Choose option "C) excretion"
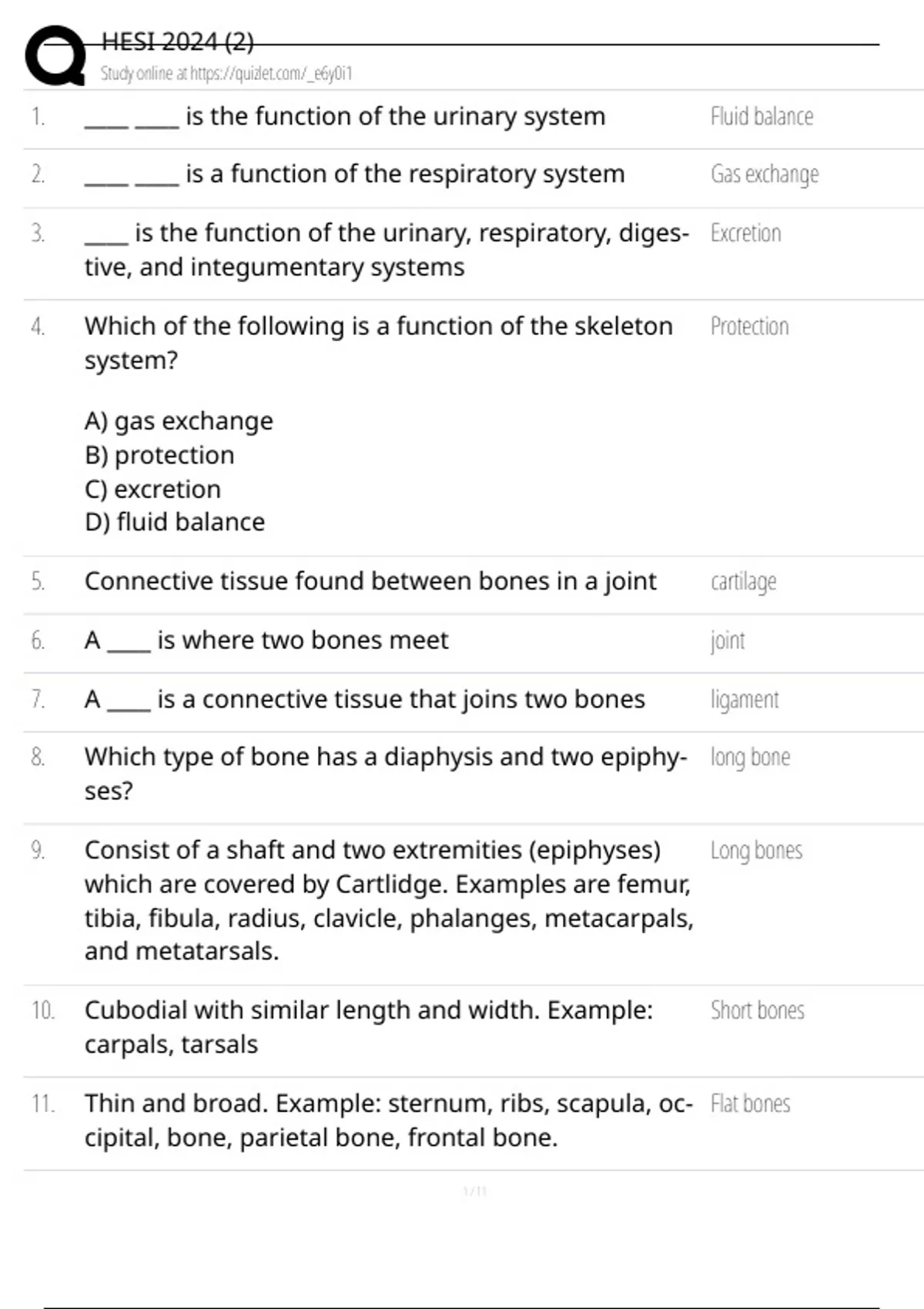The image size is (924, 1309). click(x=152, y=489)
